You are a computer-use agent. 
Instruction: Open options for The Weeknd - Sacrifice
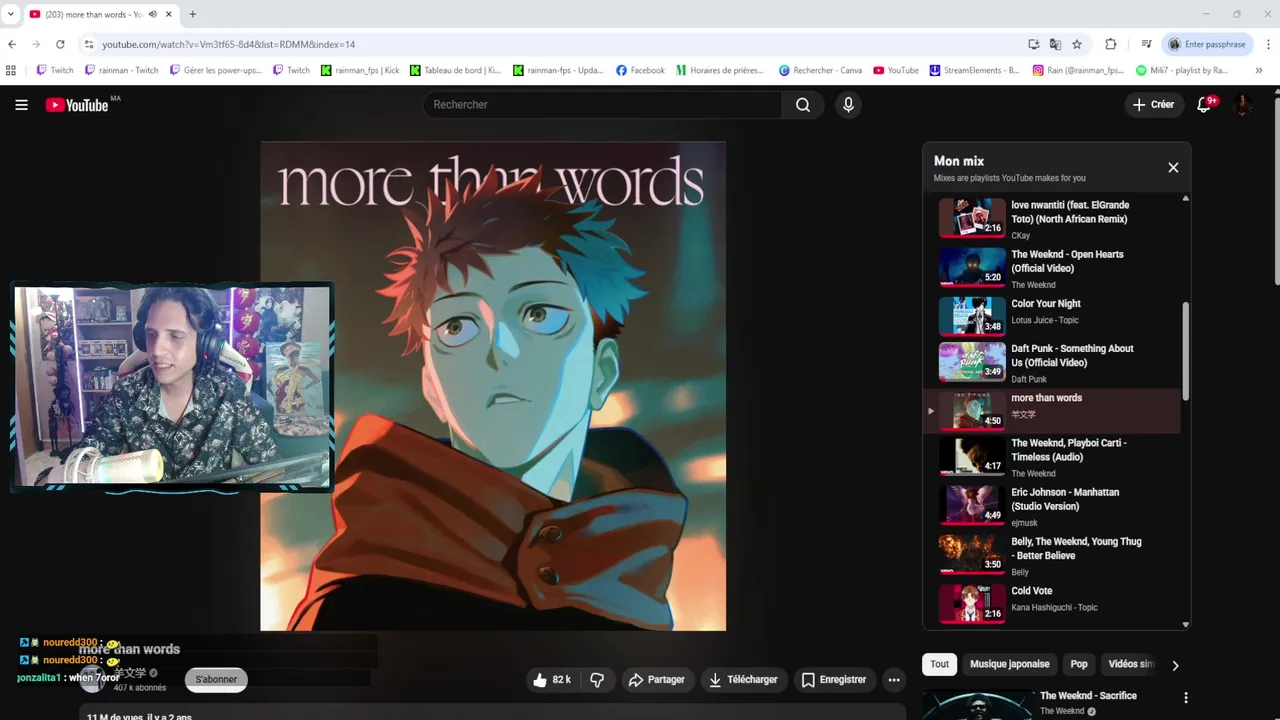click(x=1186, y=698)
